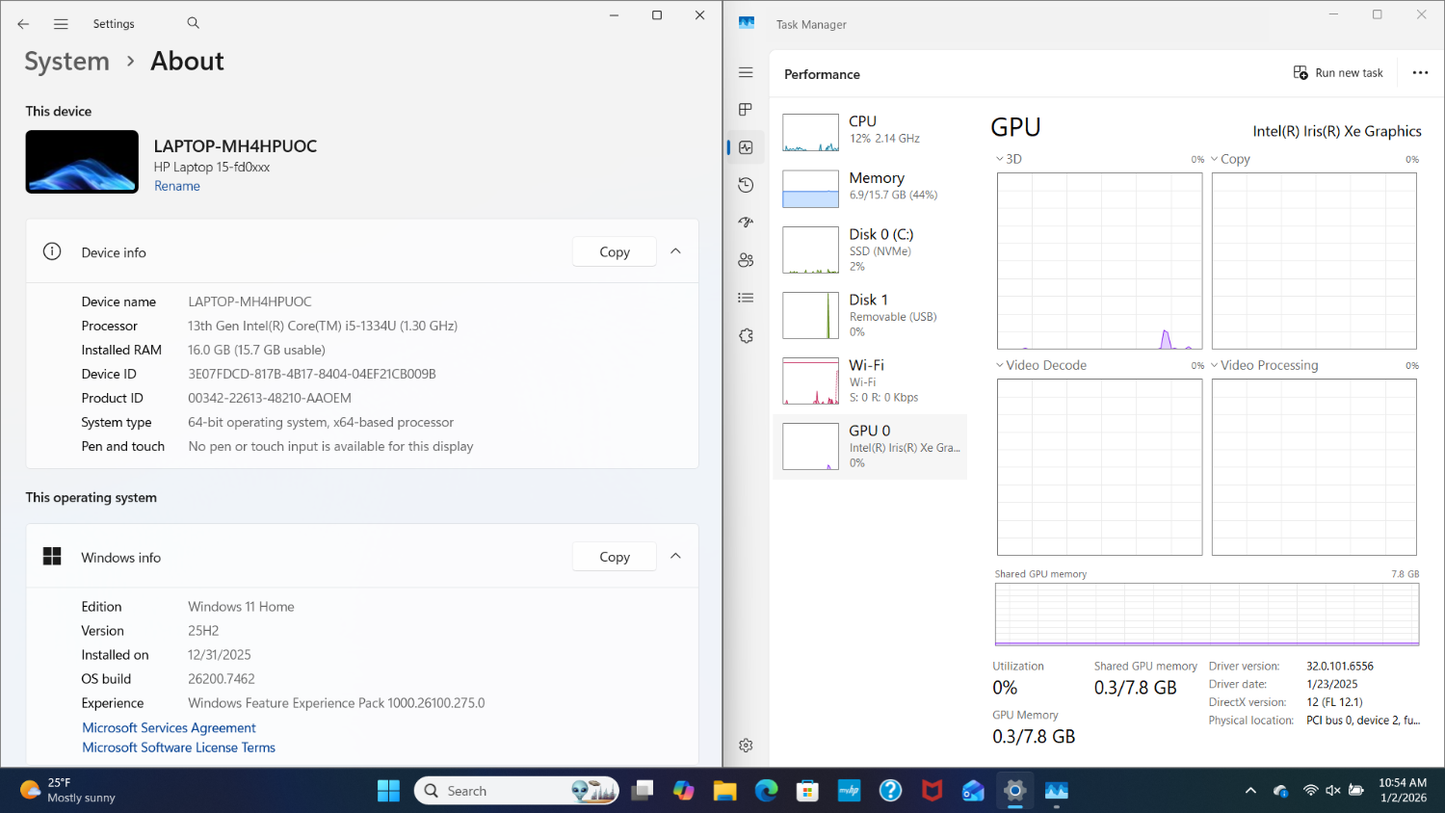Screen dimensions: 1445x813
Task: Open Users page in Task Manager sidebar
Action: tap(746, 260)
